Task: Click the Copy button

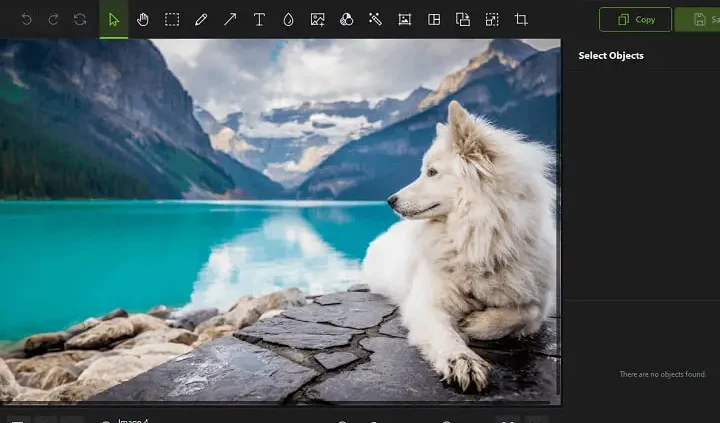Action: tap(635, 19)
